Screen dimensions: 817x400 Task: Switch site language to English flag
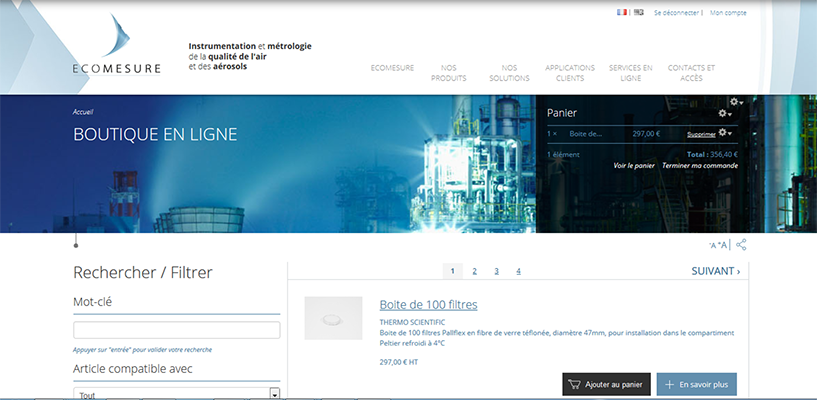click(638, 12)
